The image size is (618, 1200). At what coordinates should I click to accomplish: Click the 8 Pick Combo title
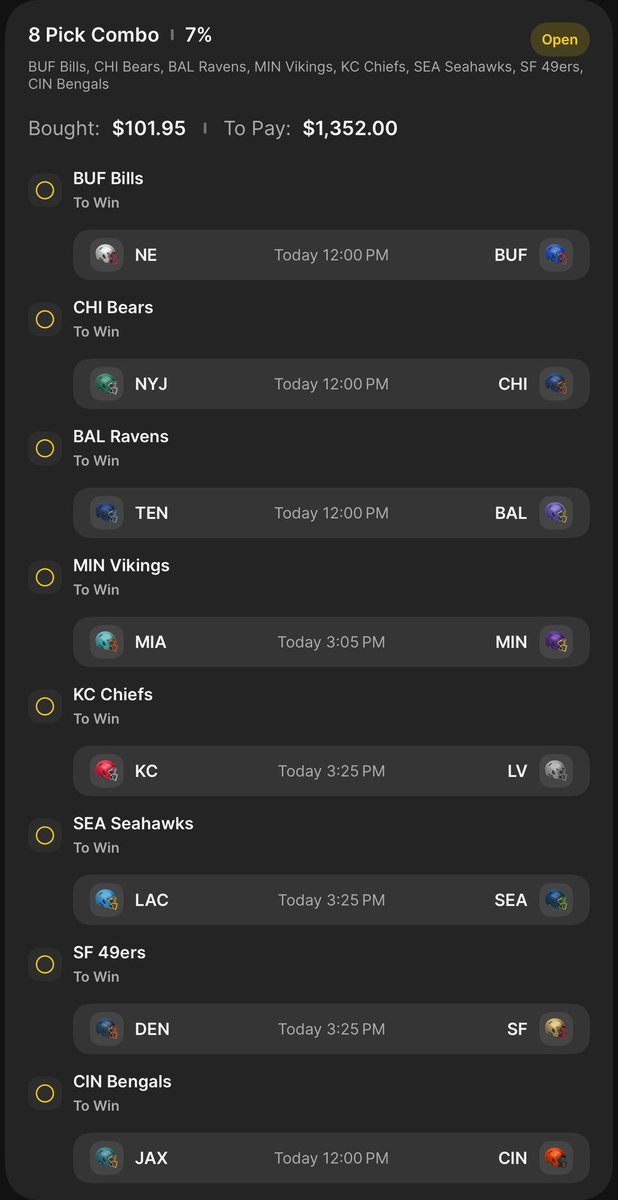coord(94,35)
